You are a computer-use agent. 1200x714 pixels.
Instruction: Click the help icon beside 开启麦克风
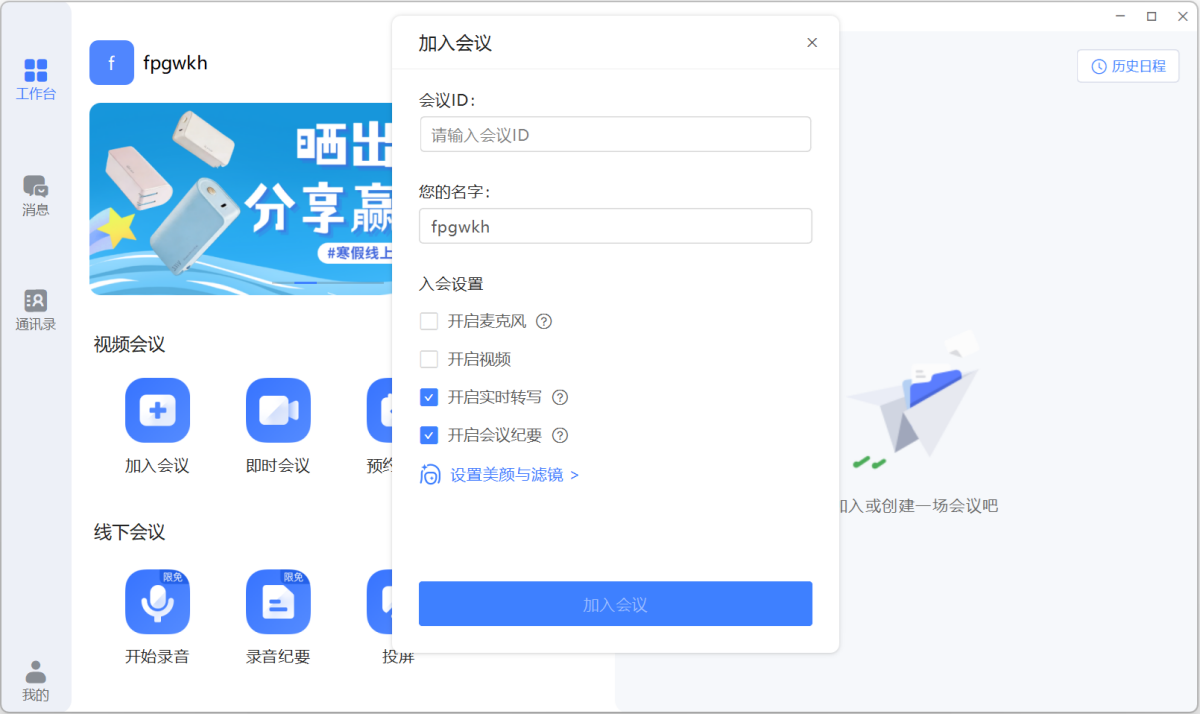click(541, 321)
